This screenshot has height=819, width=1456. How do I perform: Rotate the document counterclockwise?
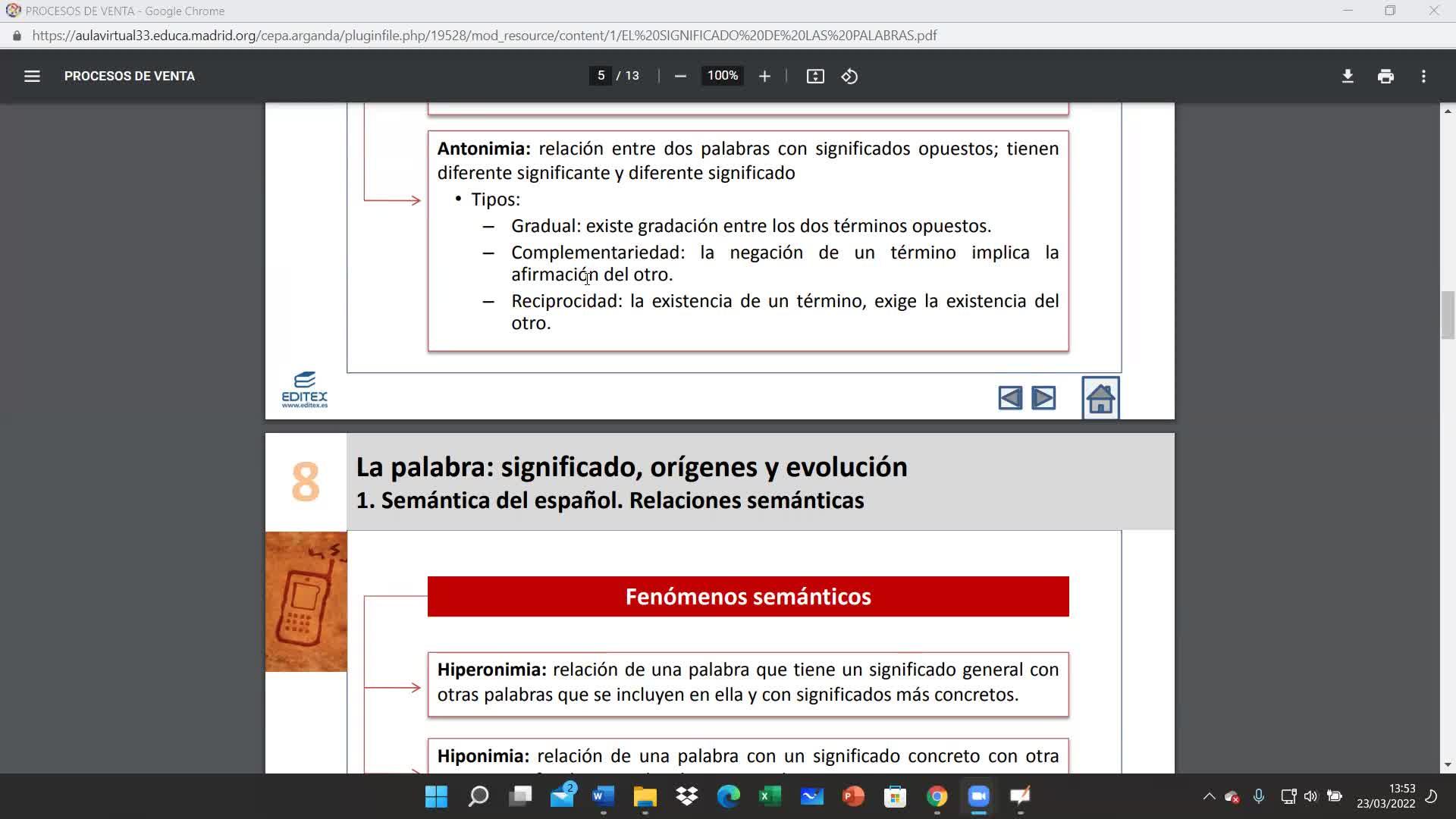849,76
